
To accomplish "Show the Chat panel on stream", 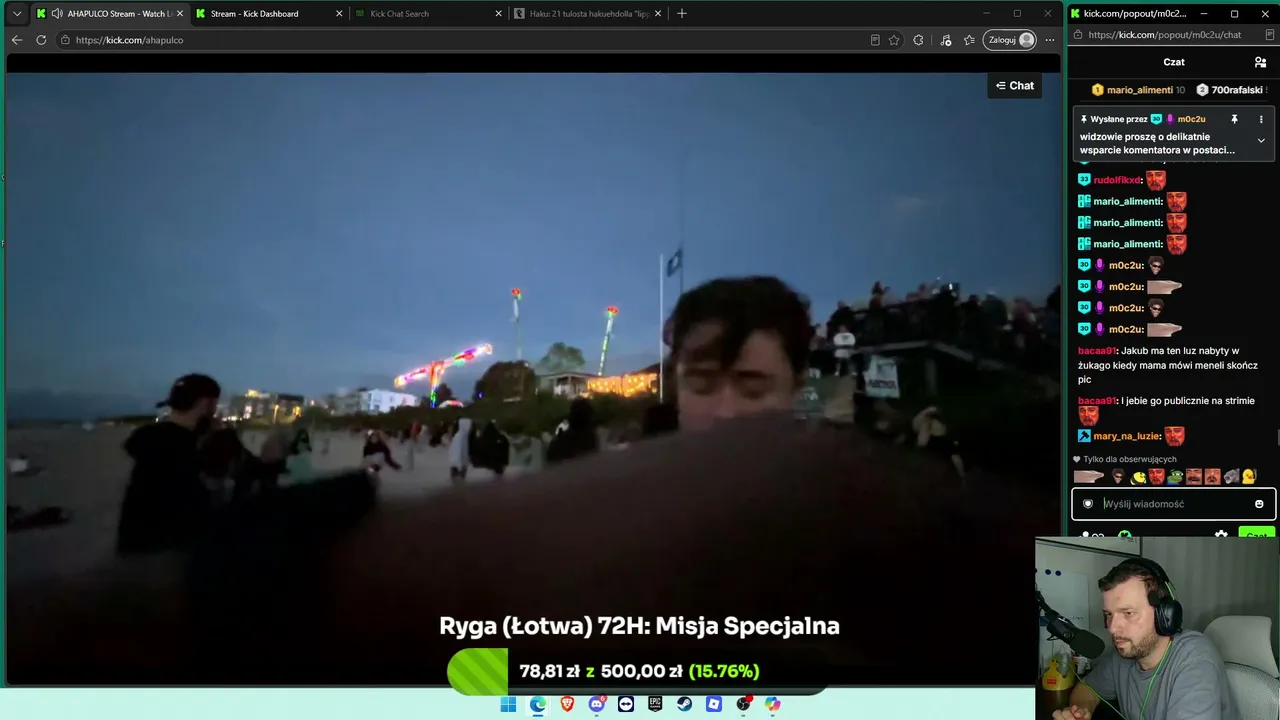I will point(1015,86).
